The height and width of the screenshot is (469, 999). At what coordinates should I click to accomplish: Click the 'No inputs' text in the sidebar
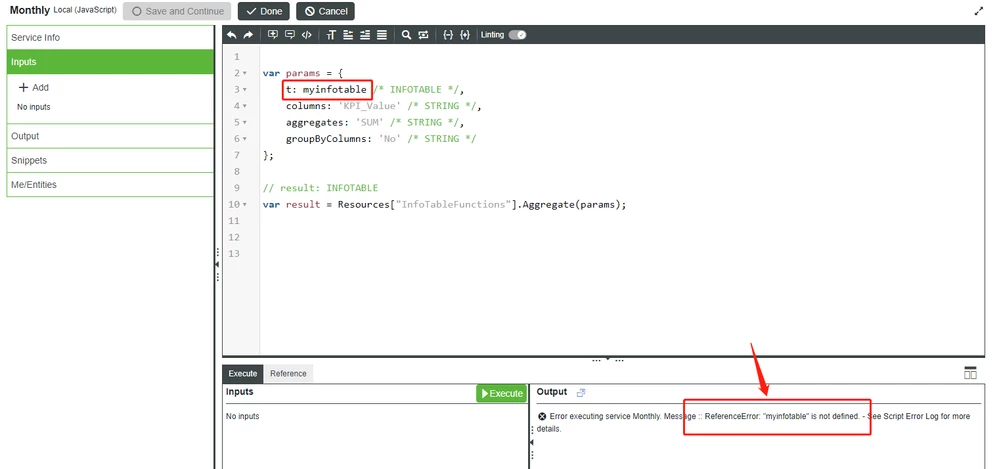(x=34, y=107)
